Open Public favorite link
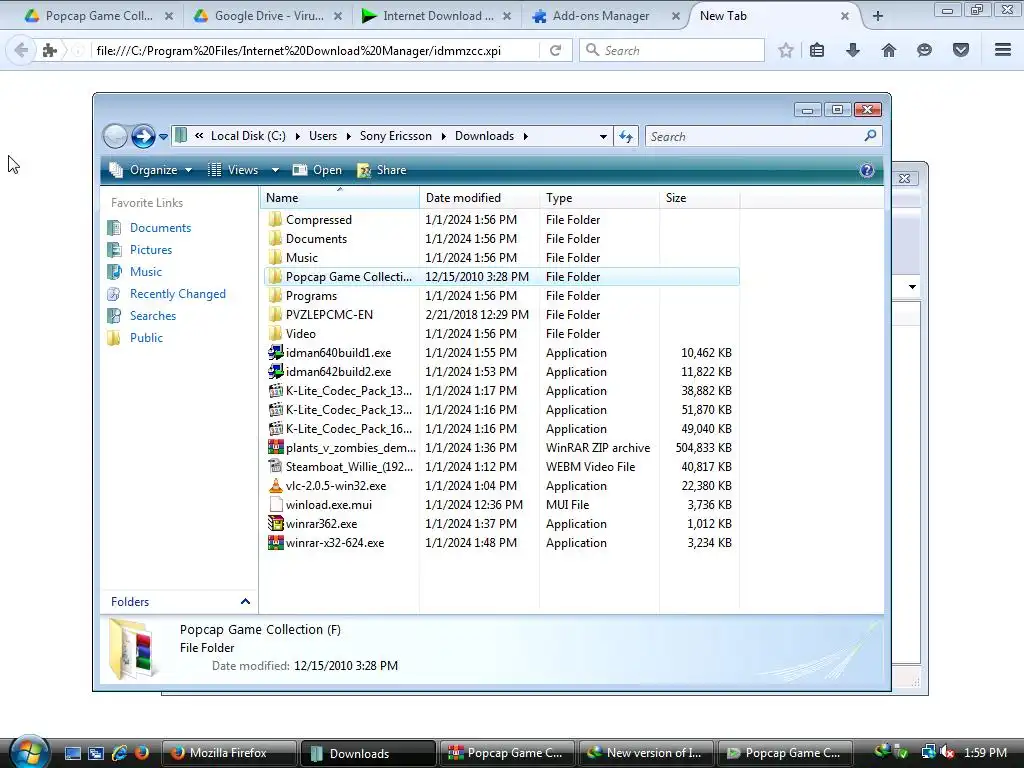Screen dimensions: 1024x768 pos(146,338)
